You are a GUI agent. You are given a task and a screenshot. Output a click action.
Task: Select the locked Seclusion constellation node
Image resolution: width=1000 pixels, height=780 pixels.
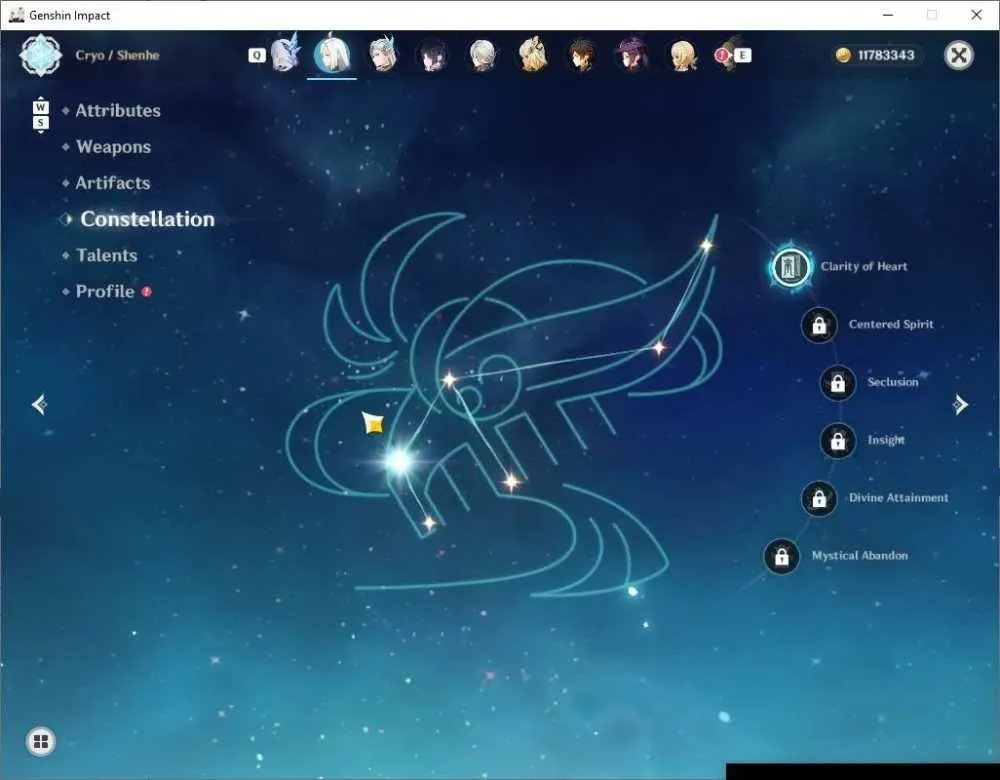pos(837,383)
